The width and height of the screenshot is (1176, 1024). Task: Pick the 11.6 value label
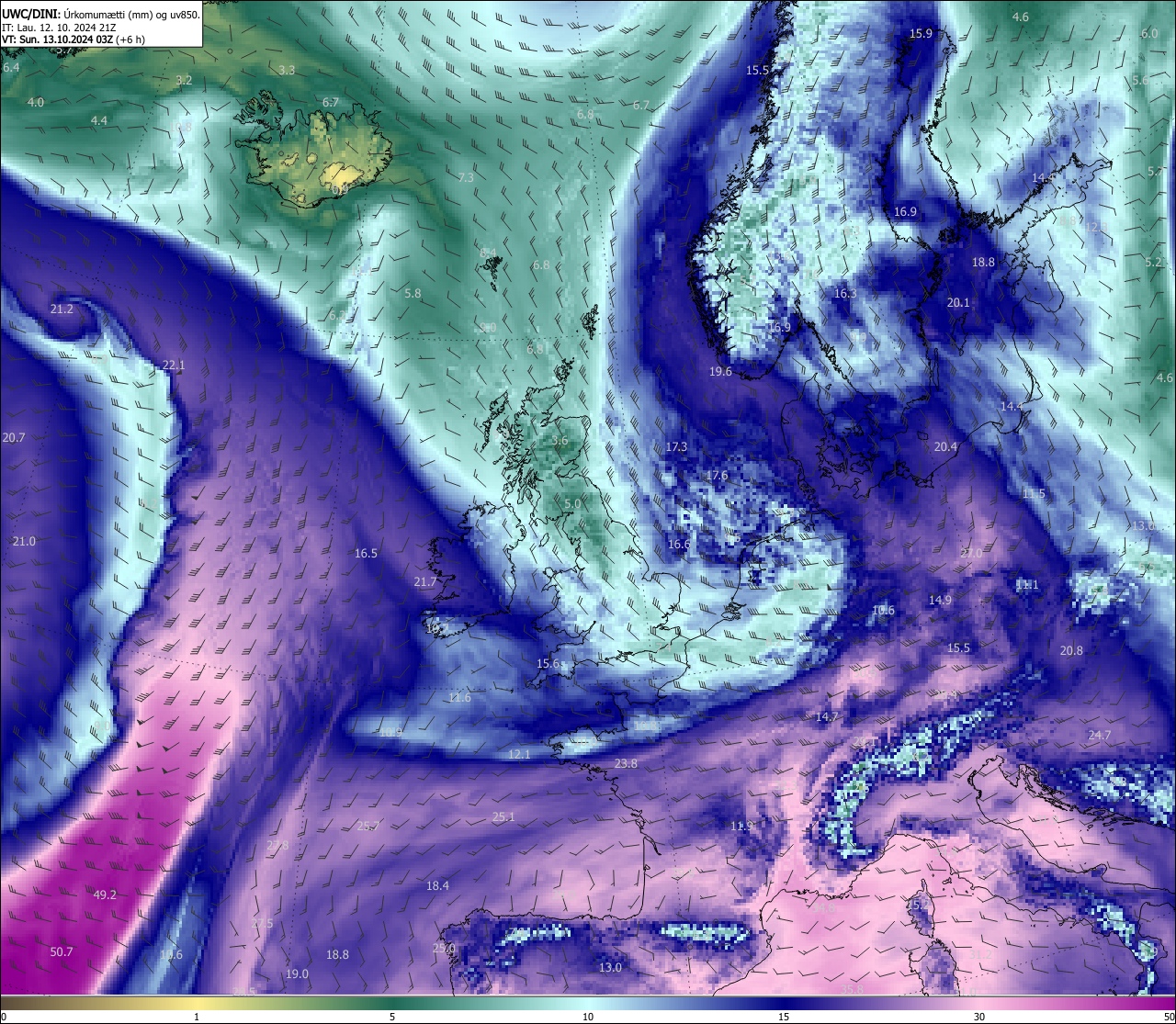(x=459, y=698)
